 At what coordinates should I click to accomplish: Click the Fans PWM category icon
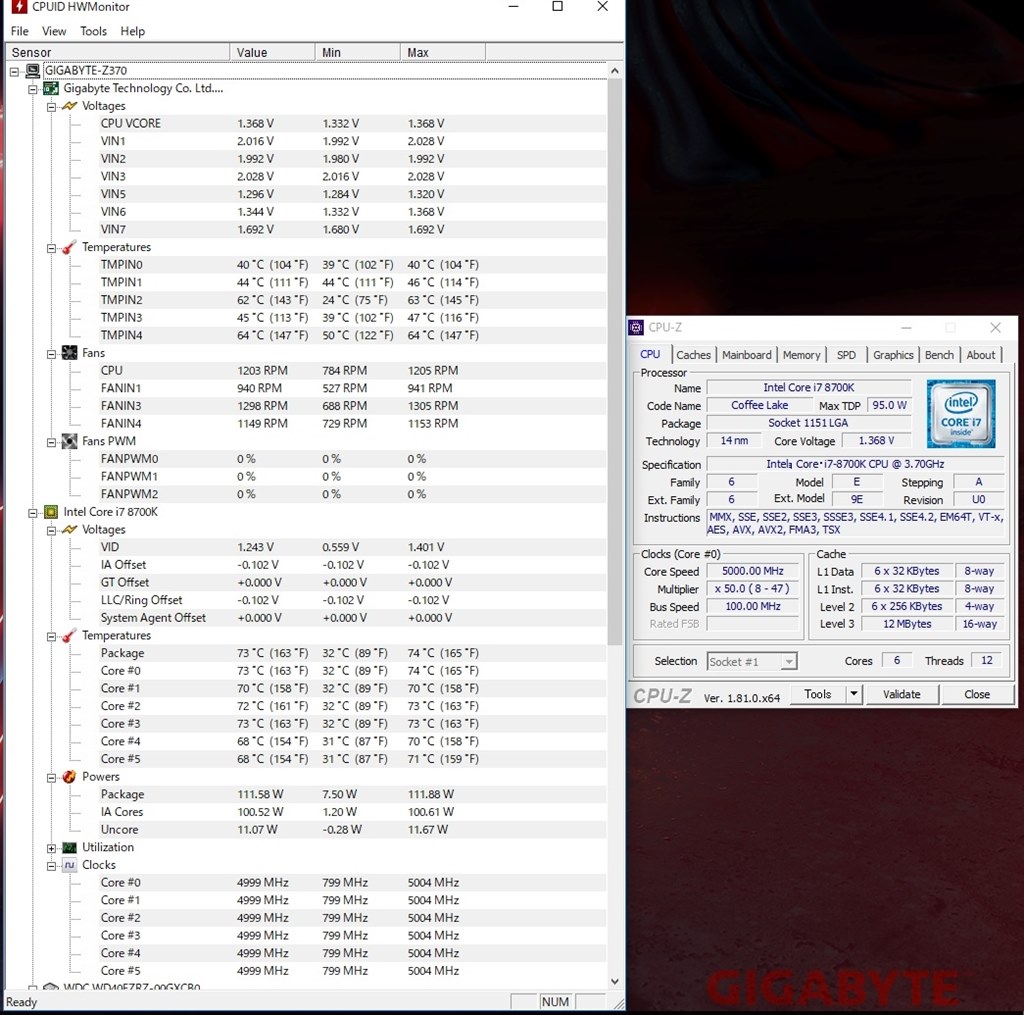click(x=69, y=441)
